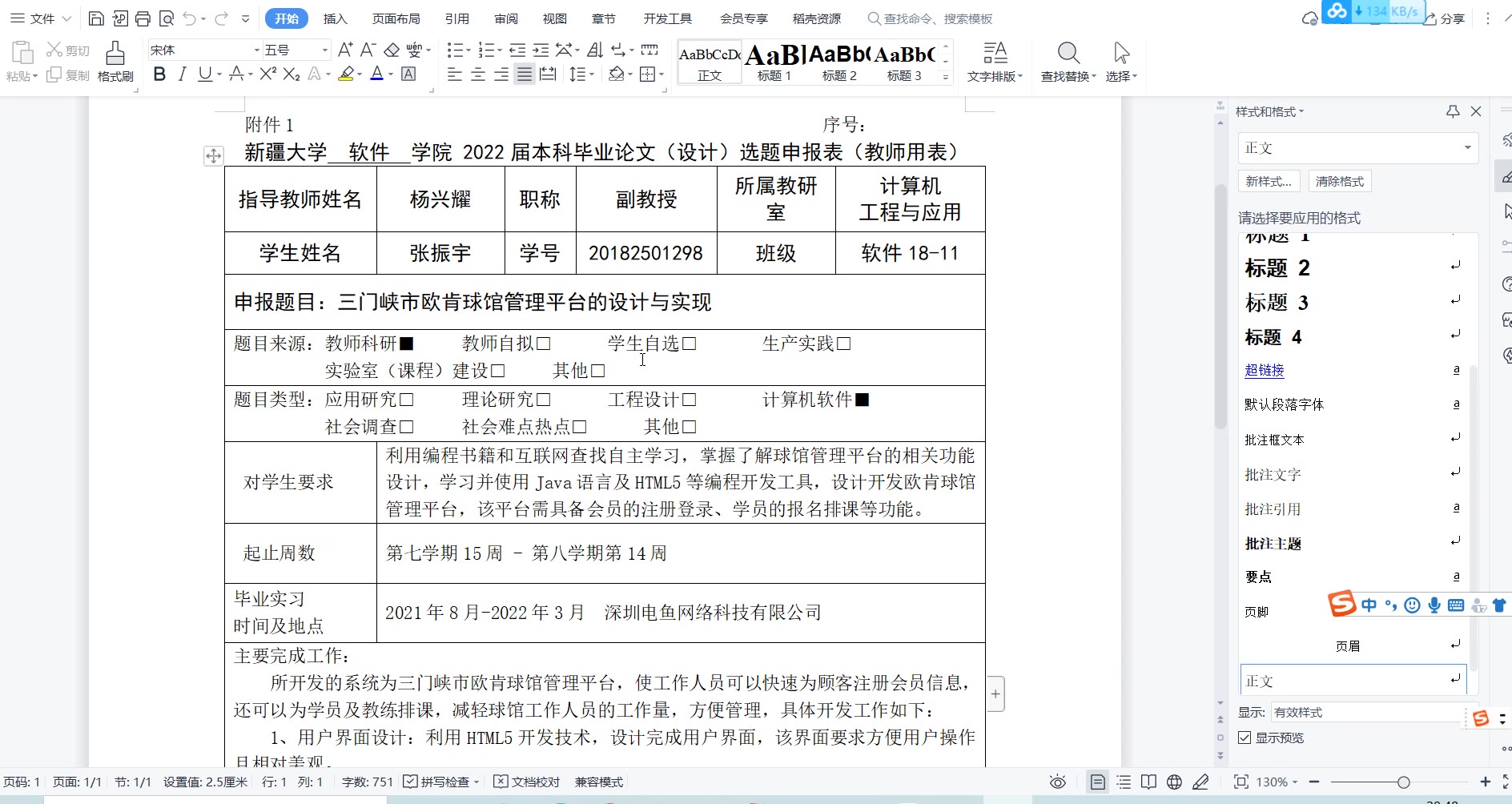Viewport: 1512px width, 804px height.
Task: Click 文档校对 in status bar
Action: tap(527, 782)
